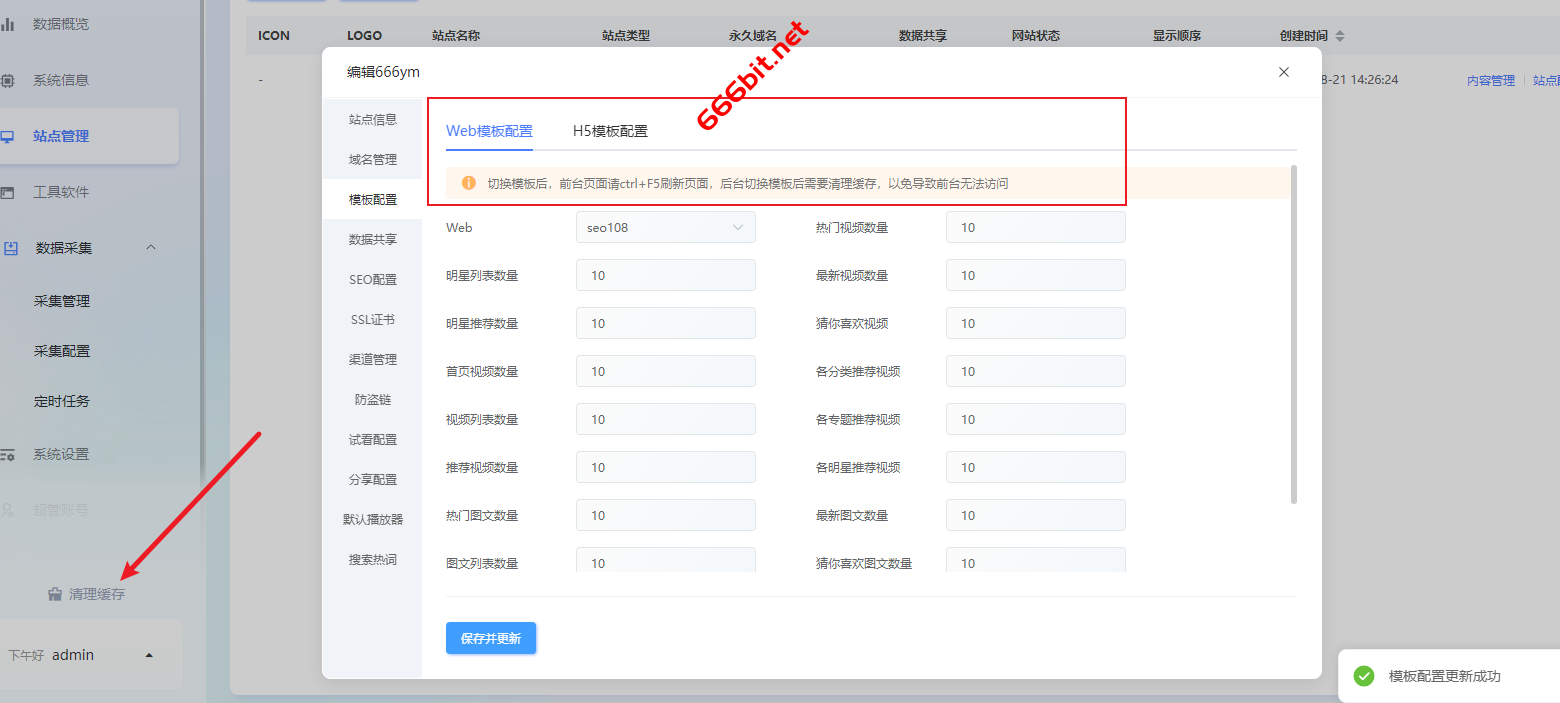Open 采集管理 under 数据采集

[62, 301]
